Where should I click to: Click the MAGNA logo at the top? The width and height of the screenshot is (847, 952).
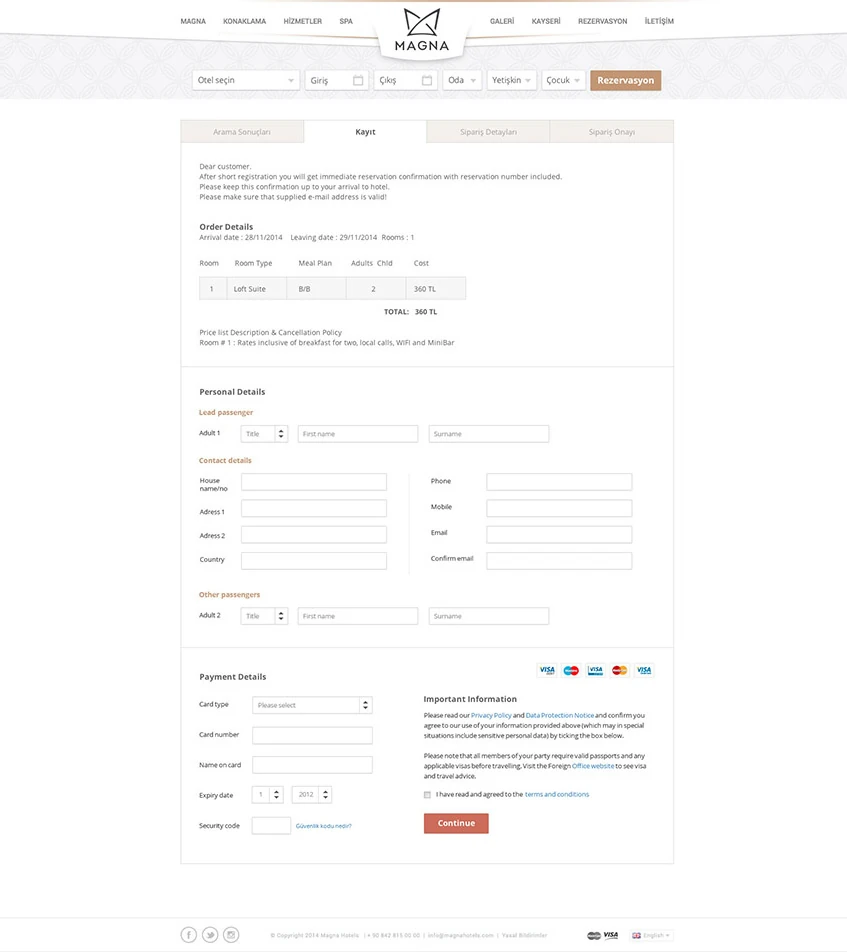tap(421, 29)
